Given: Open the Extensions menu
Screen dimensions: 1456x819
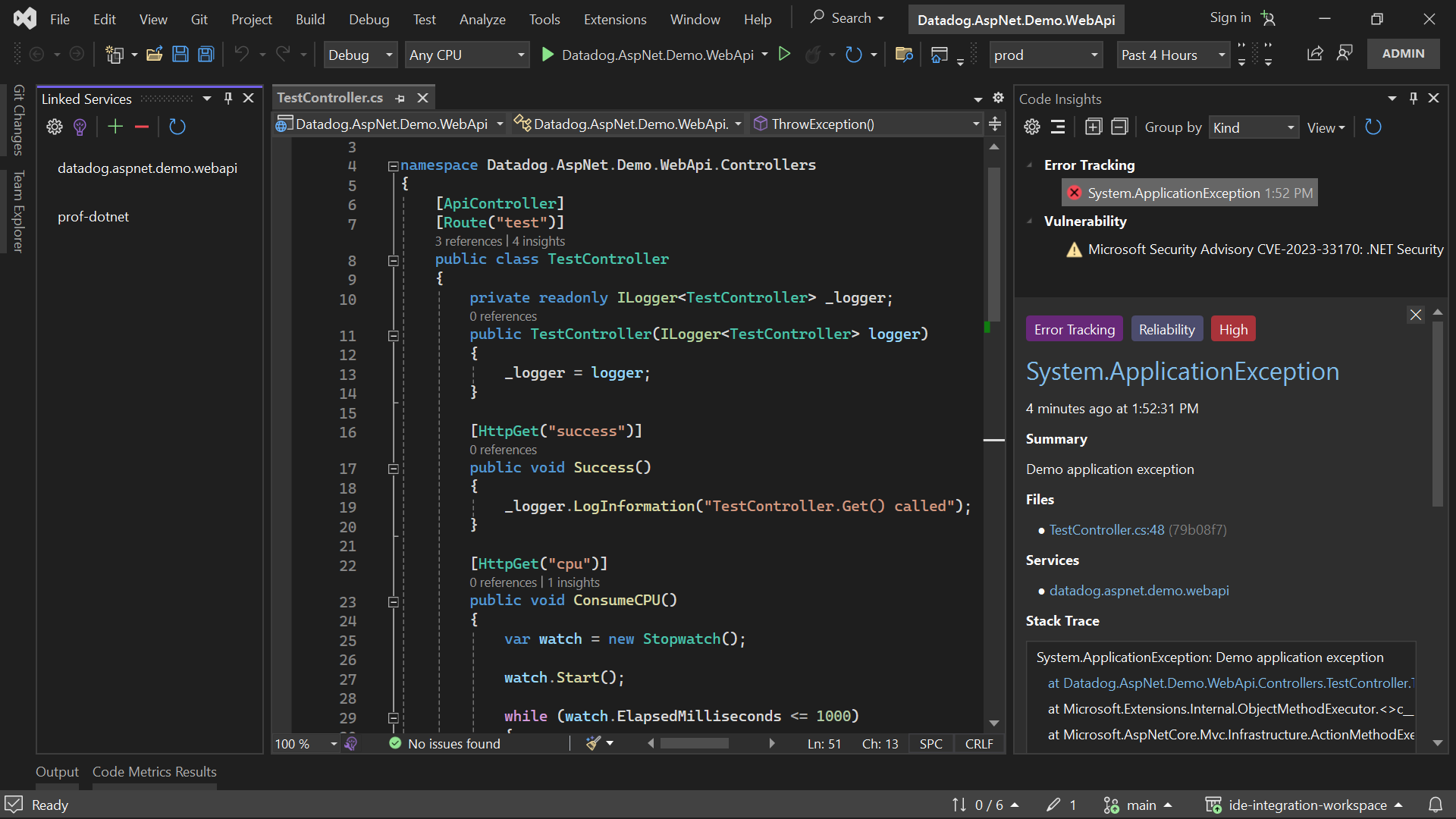Looking at the screenshot, I should 615,19.
